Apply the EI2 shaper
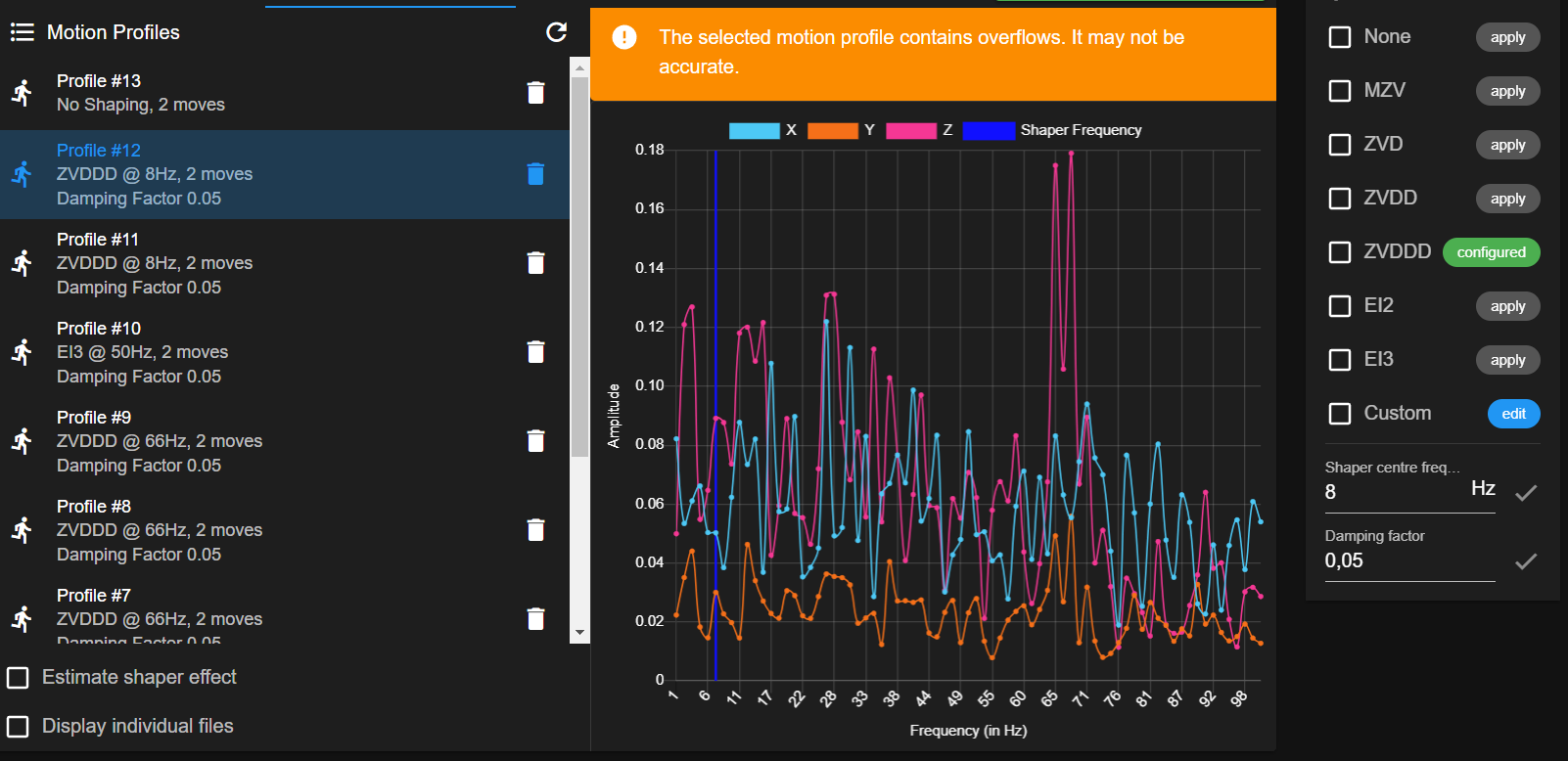Viewport: 1568px width, 761px height. pyautogui.click(x=1507, y=306)
